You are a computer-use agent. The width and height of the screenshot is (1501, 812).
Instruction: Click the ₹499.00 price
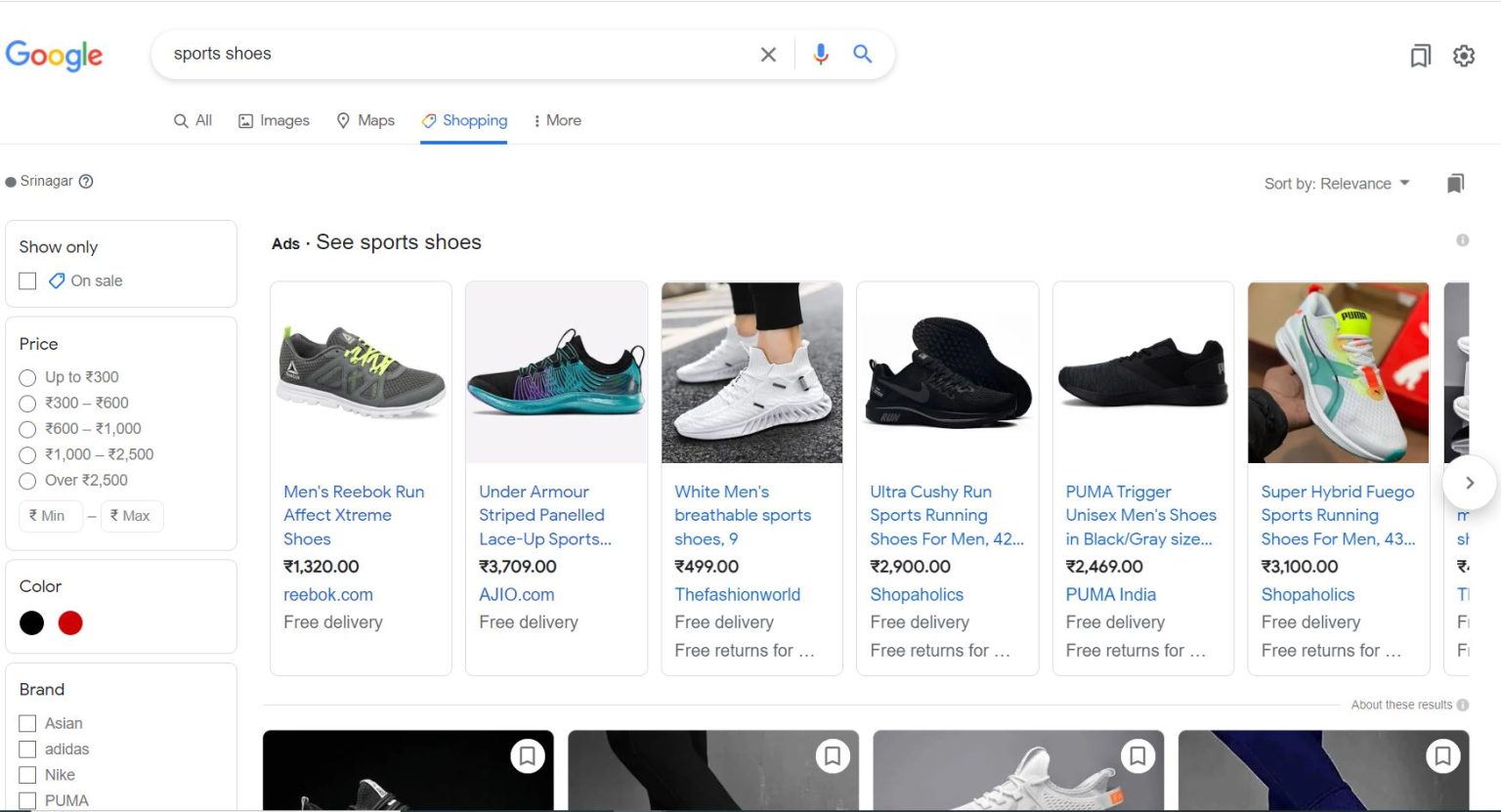pyautogui.click(x=707, y=567)
